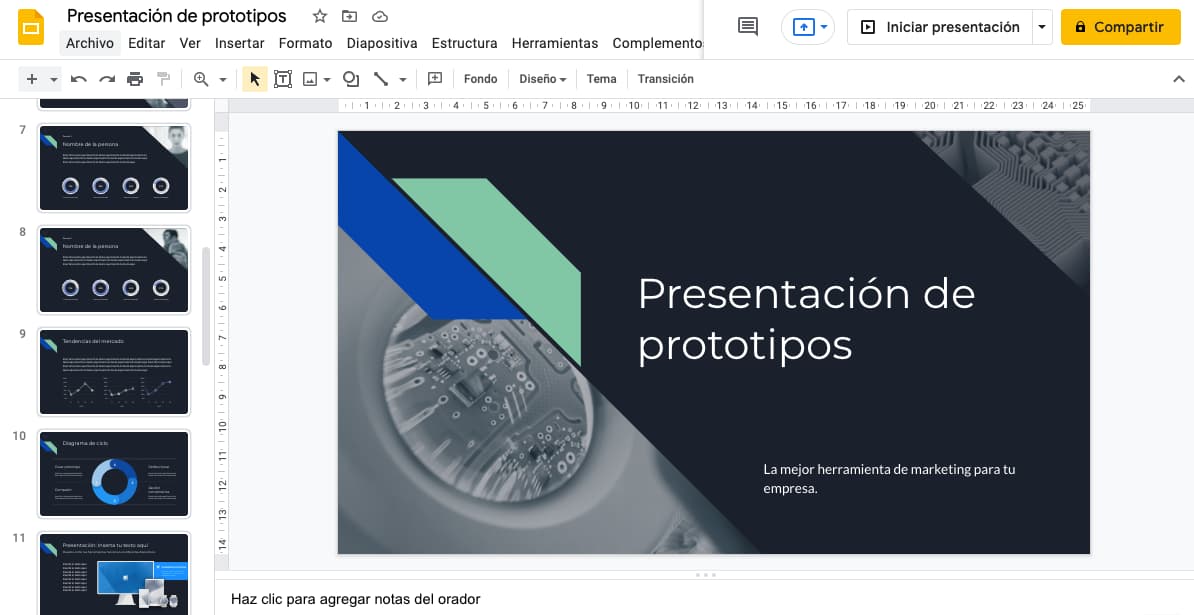This screenshot has width=1194, height=615.
Task: Click the Iniciar presentación button
Action: 941,26
